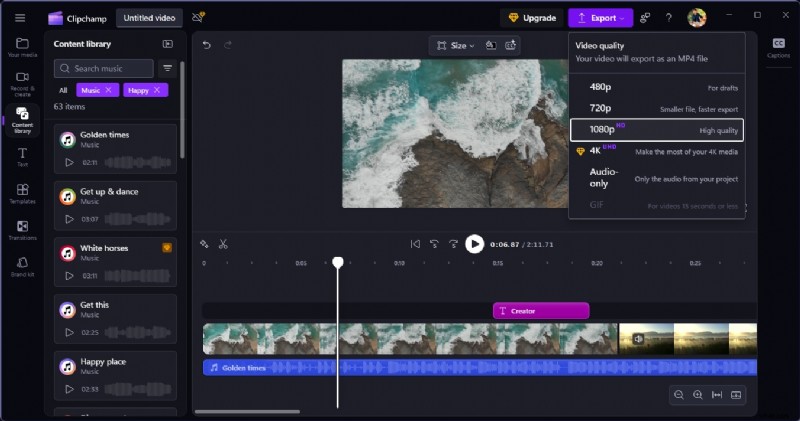The image size is (800, 421).
Task: Choose 720p export quality option
Action: coord(657,109)
